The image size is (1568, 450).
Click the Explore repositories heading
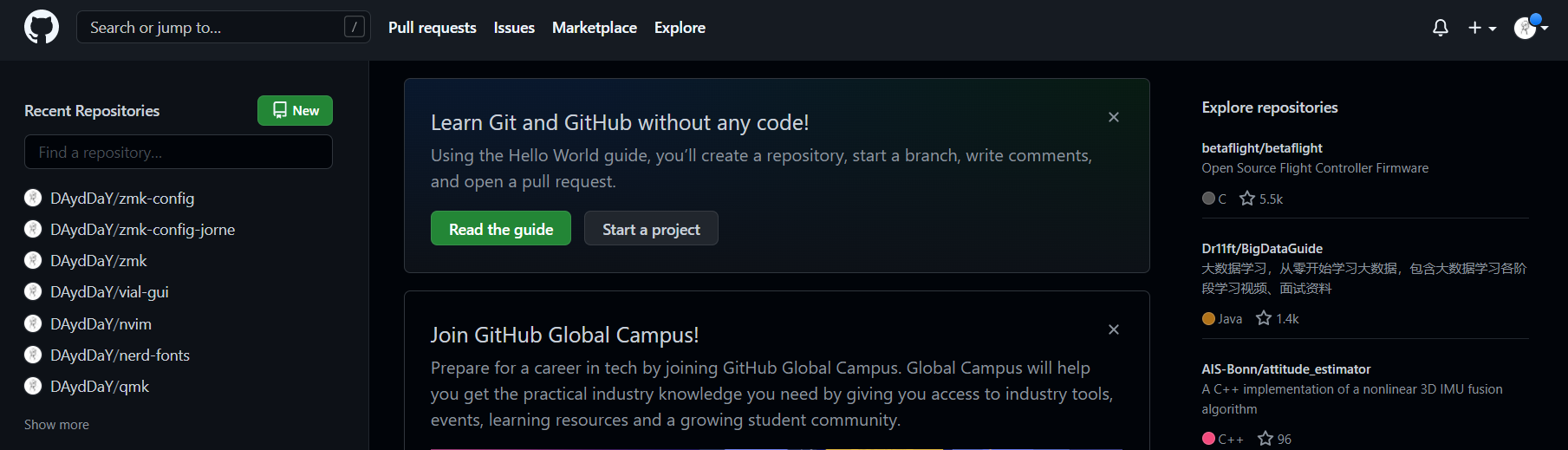click(x=1270, y=108)
